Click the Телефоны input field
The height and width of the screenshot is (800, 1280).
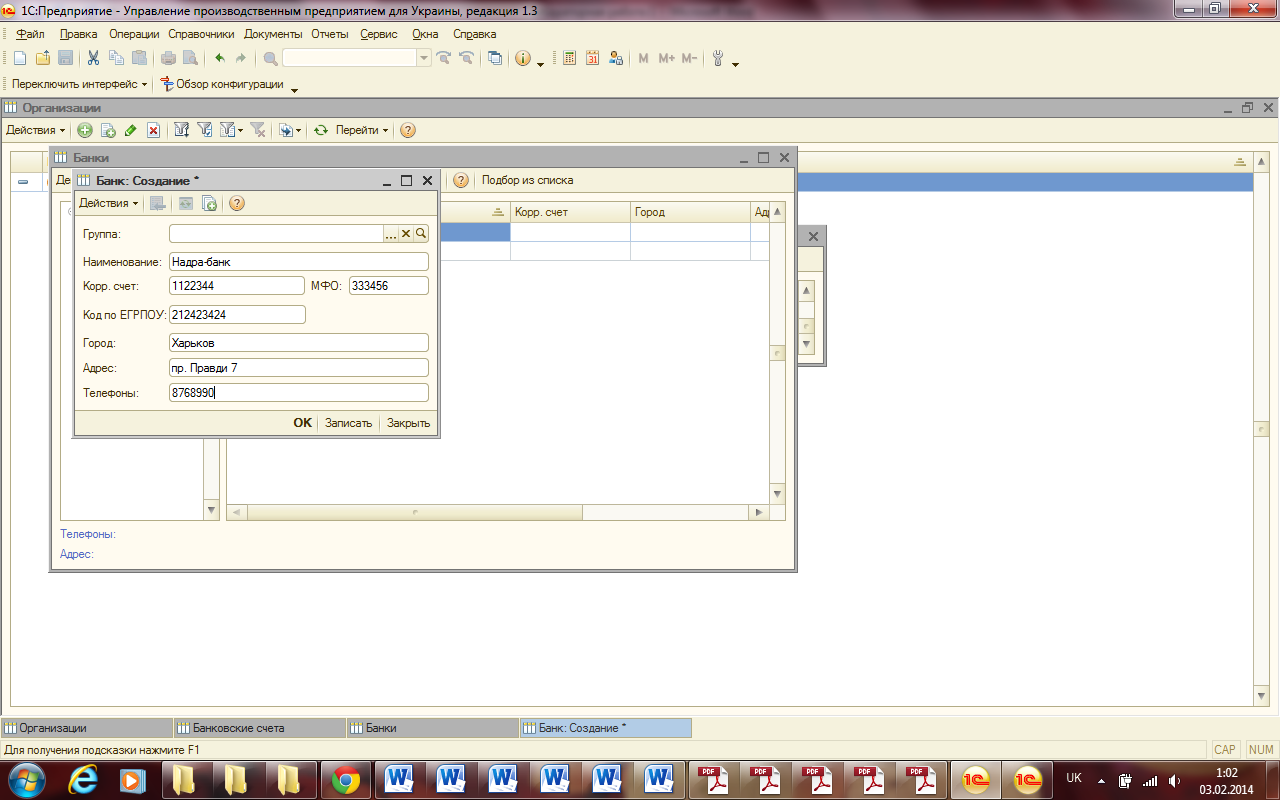tap(298, 393)
